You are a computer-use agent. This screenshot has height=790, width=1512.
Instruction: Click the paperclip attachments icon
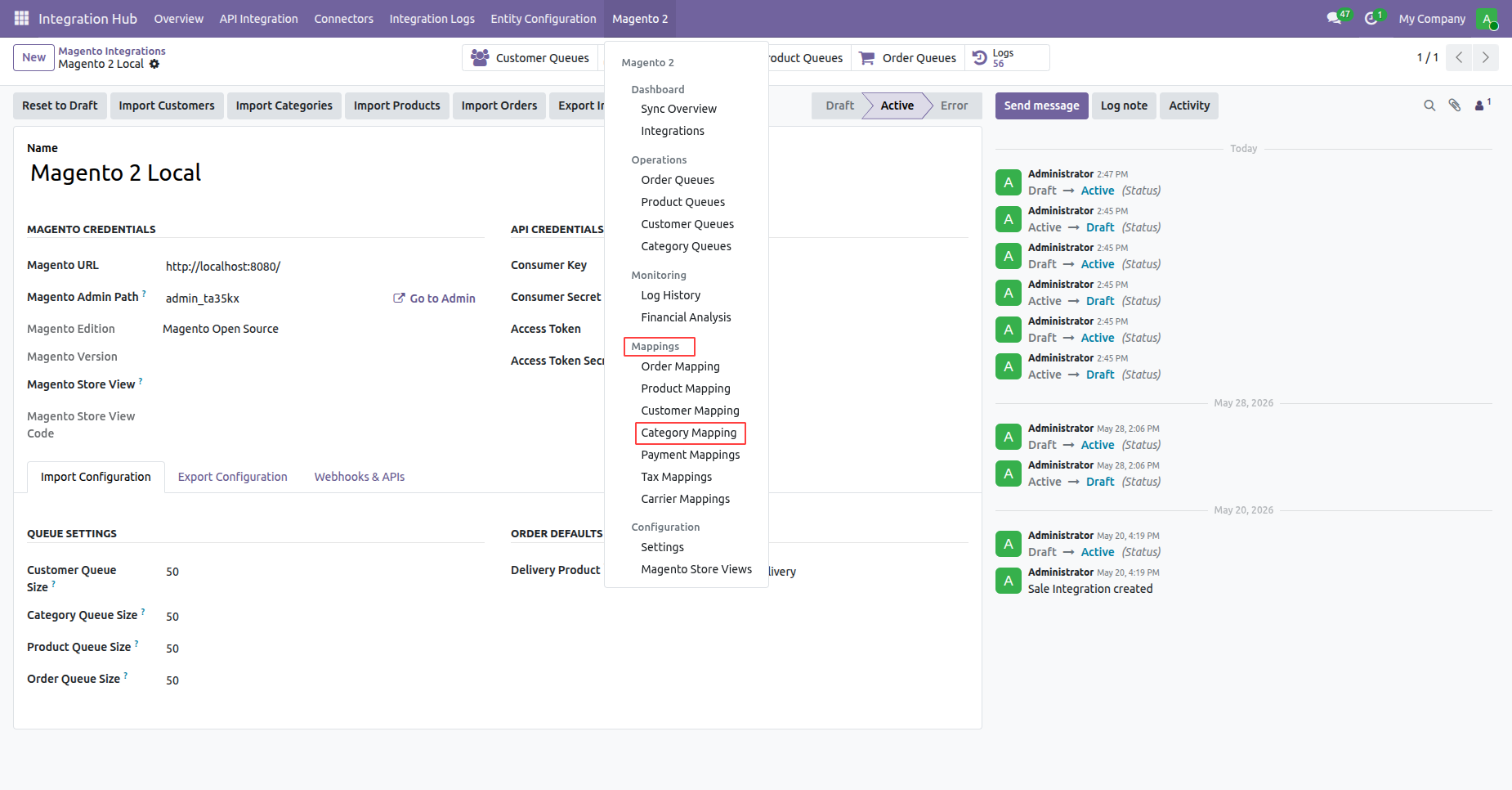(1455, 105)
